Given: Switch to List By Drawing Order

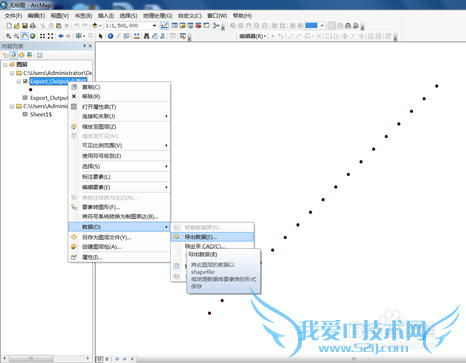Looking at the screenshot, I should 6,55.
